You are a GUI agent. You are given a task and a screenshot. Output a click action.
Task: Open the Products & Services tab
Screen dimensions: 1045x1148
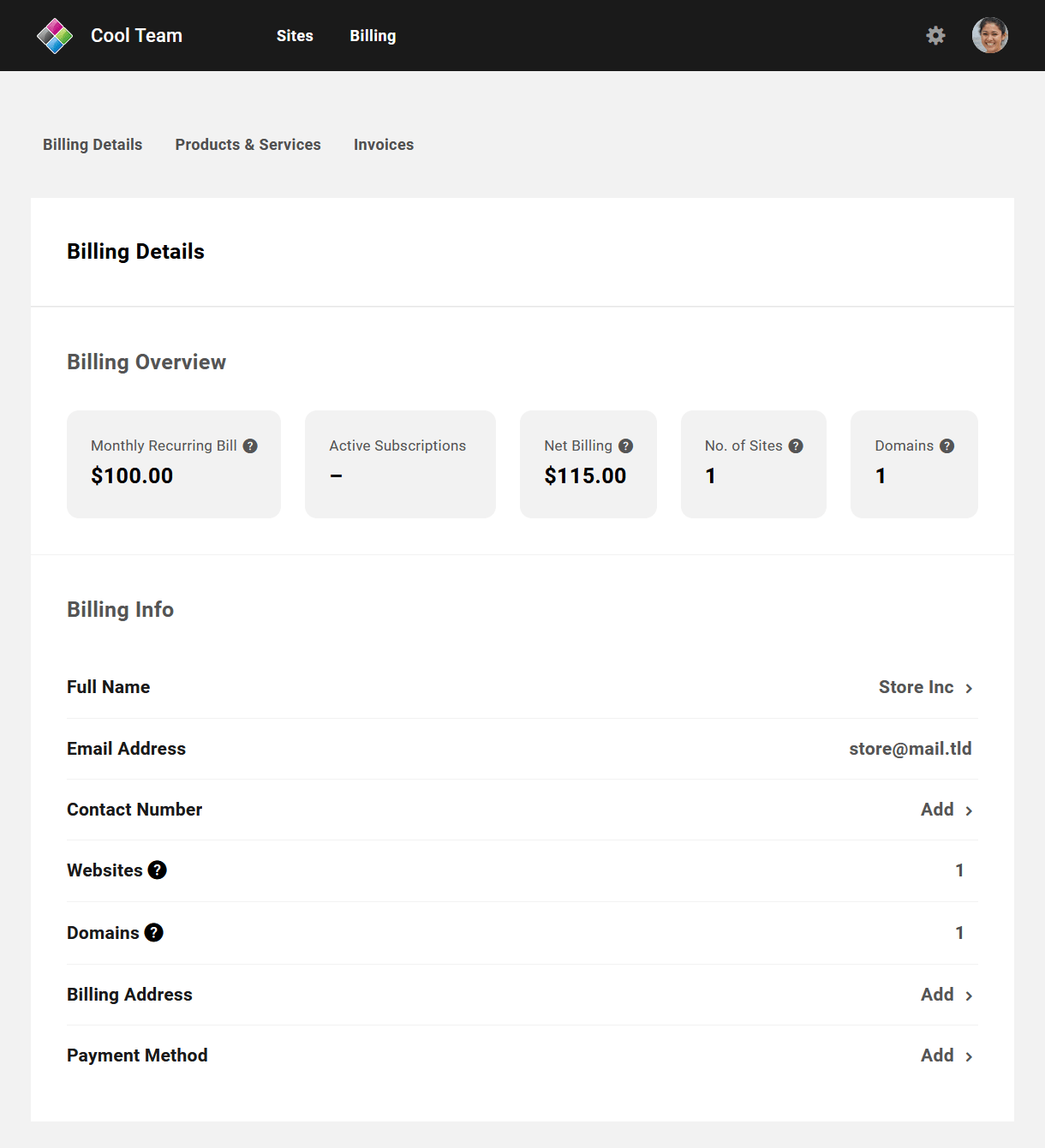pyautogui.click(x=248, y=144)
